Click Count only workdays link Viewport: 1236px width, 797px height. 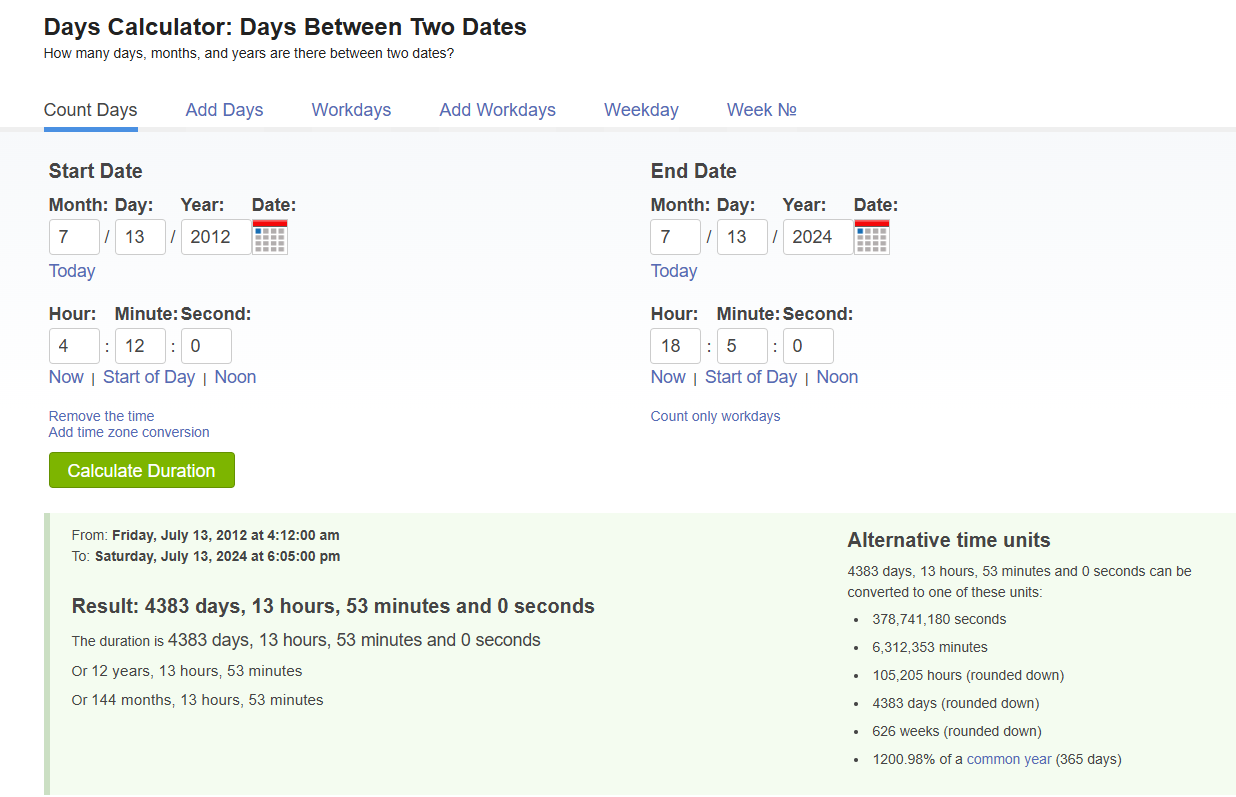click(715, 416)
